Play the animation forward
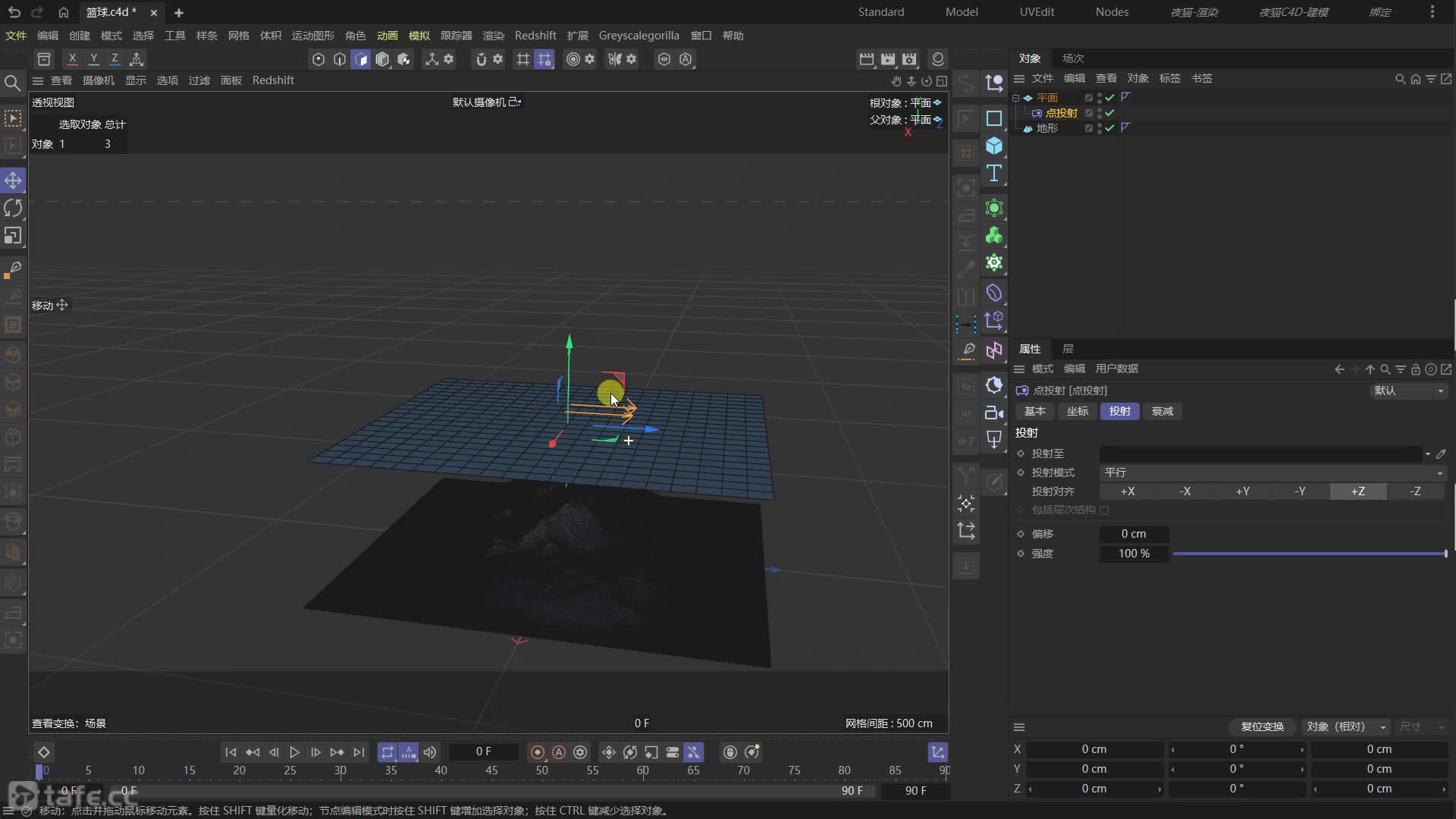 tap(294, 752)
